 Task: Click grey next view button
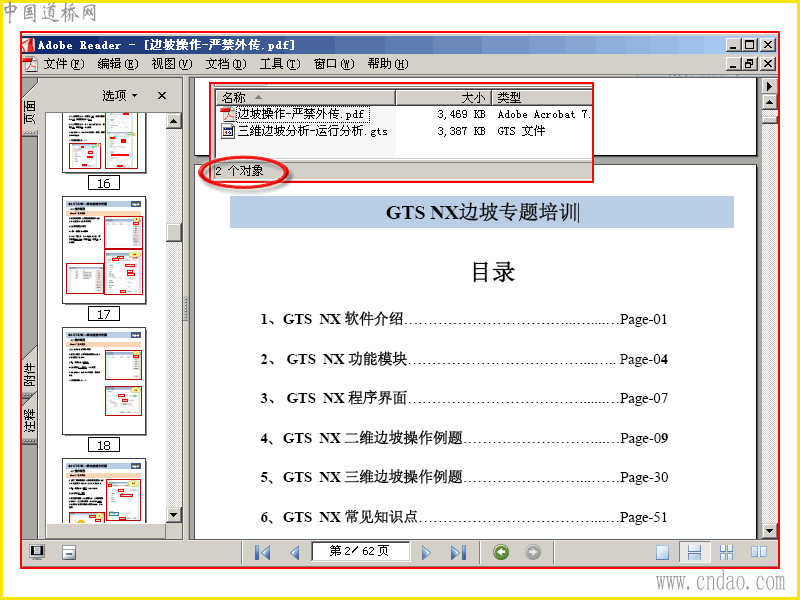pyautogui.click(x=533, y=552)
